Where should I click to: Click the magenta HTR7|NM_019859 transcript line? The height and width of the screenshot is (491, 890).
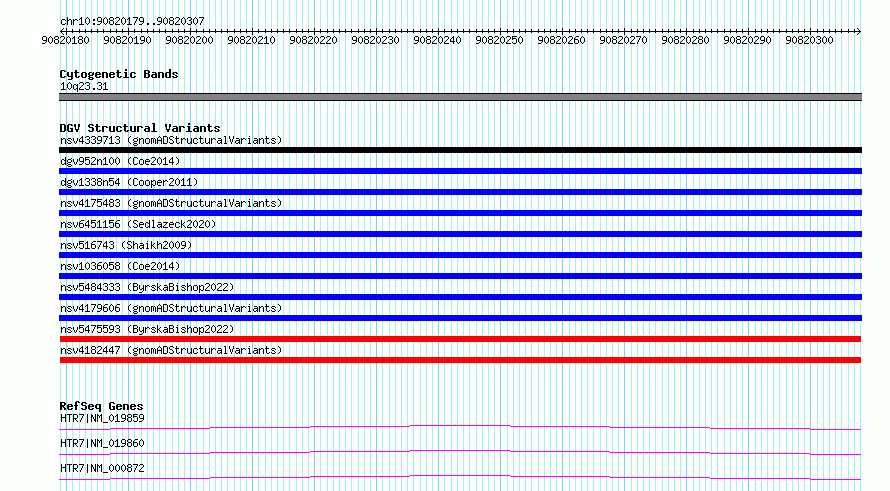[460, 427]
